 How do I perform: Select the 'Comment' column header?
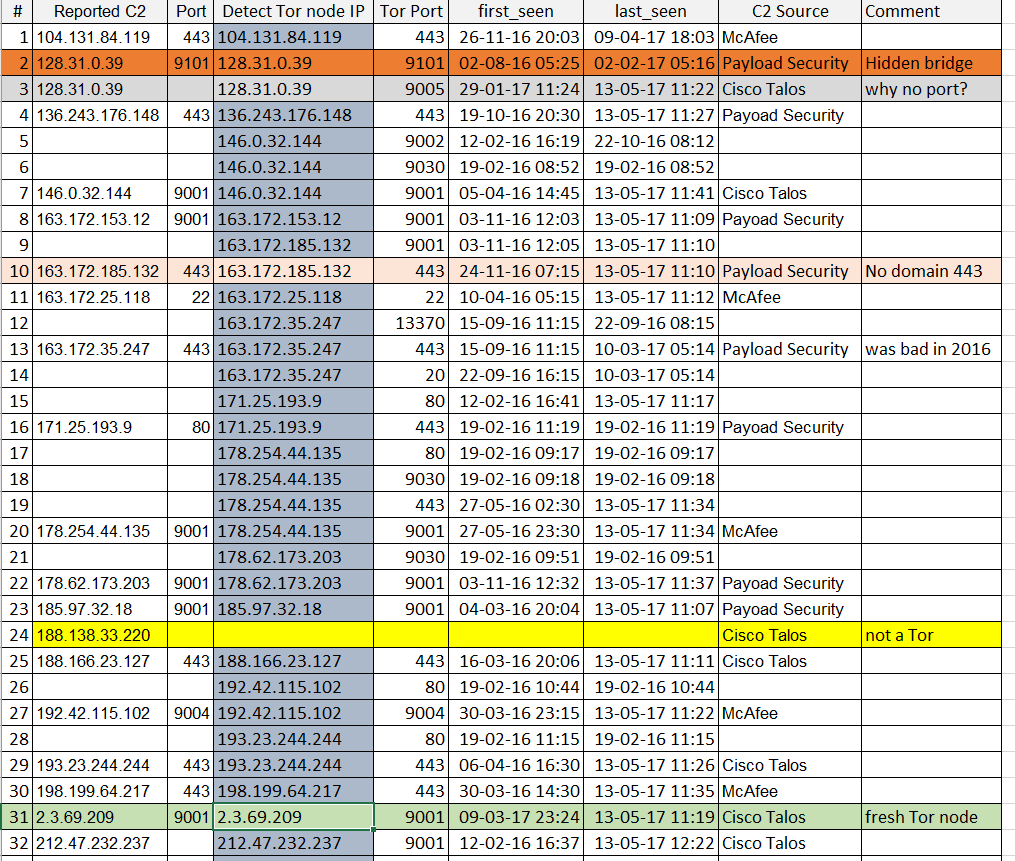[902, 12]
